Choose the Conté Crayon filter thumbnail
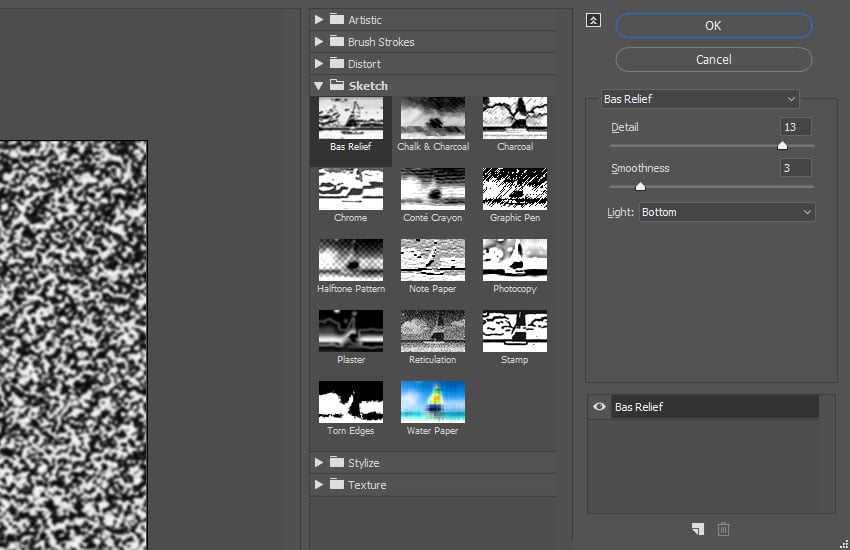 pos(432,189)
